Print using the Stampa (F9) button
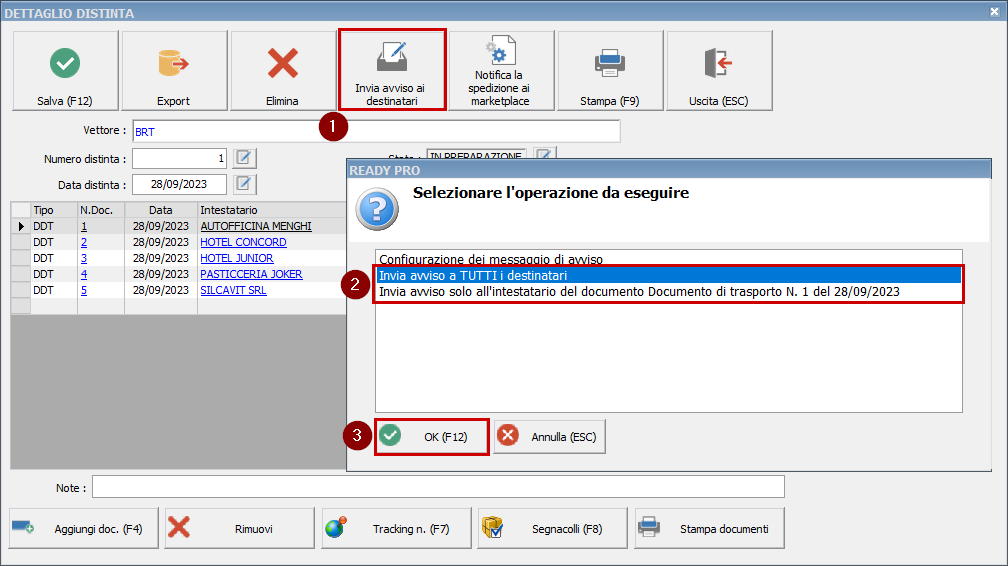Image resolution: width=1008 pixels, height=566 pixels. click(x=610, y=71)
